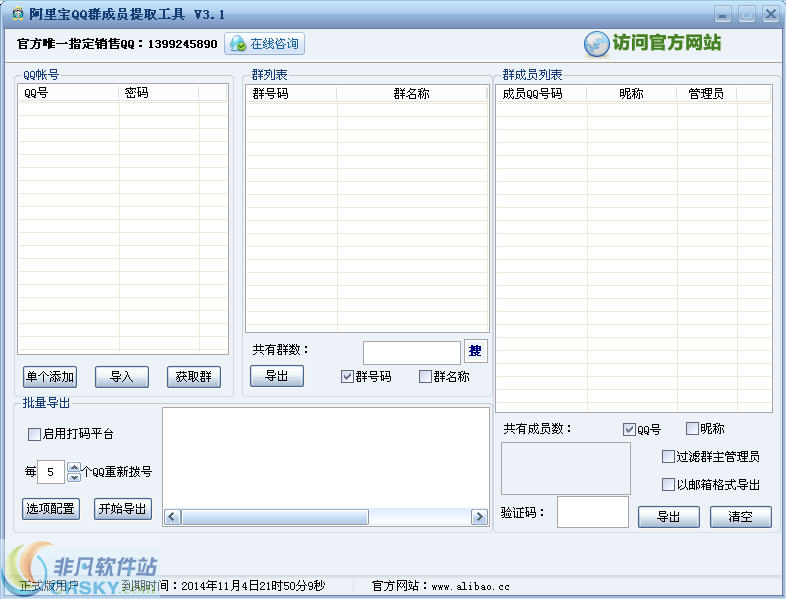This screenshot has height=599, width=786.
Task: Click 导出 button in member list panel
Action: pos(668,517)
